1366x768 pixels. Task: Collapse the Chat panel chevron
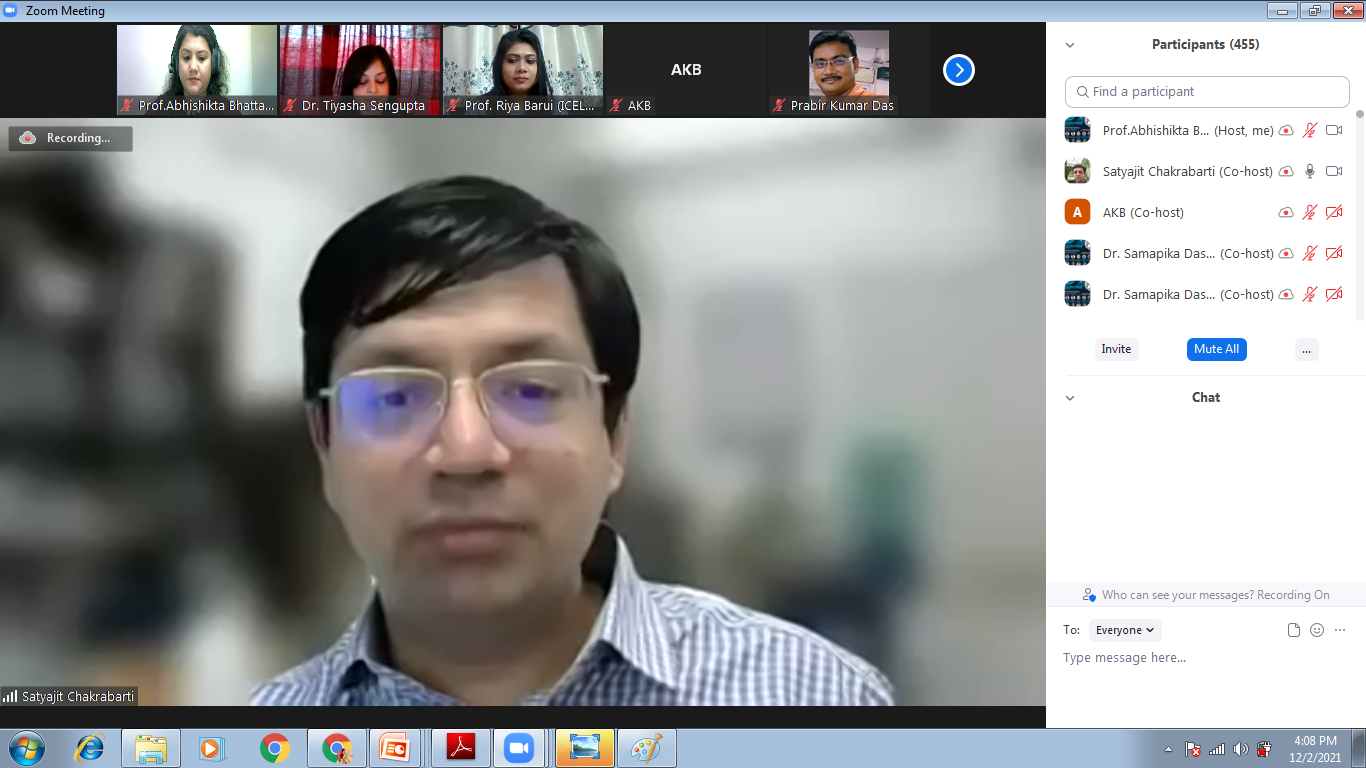pos(1070,398)
